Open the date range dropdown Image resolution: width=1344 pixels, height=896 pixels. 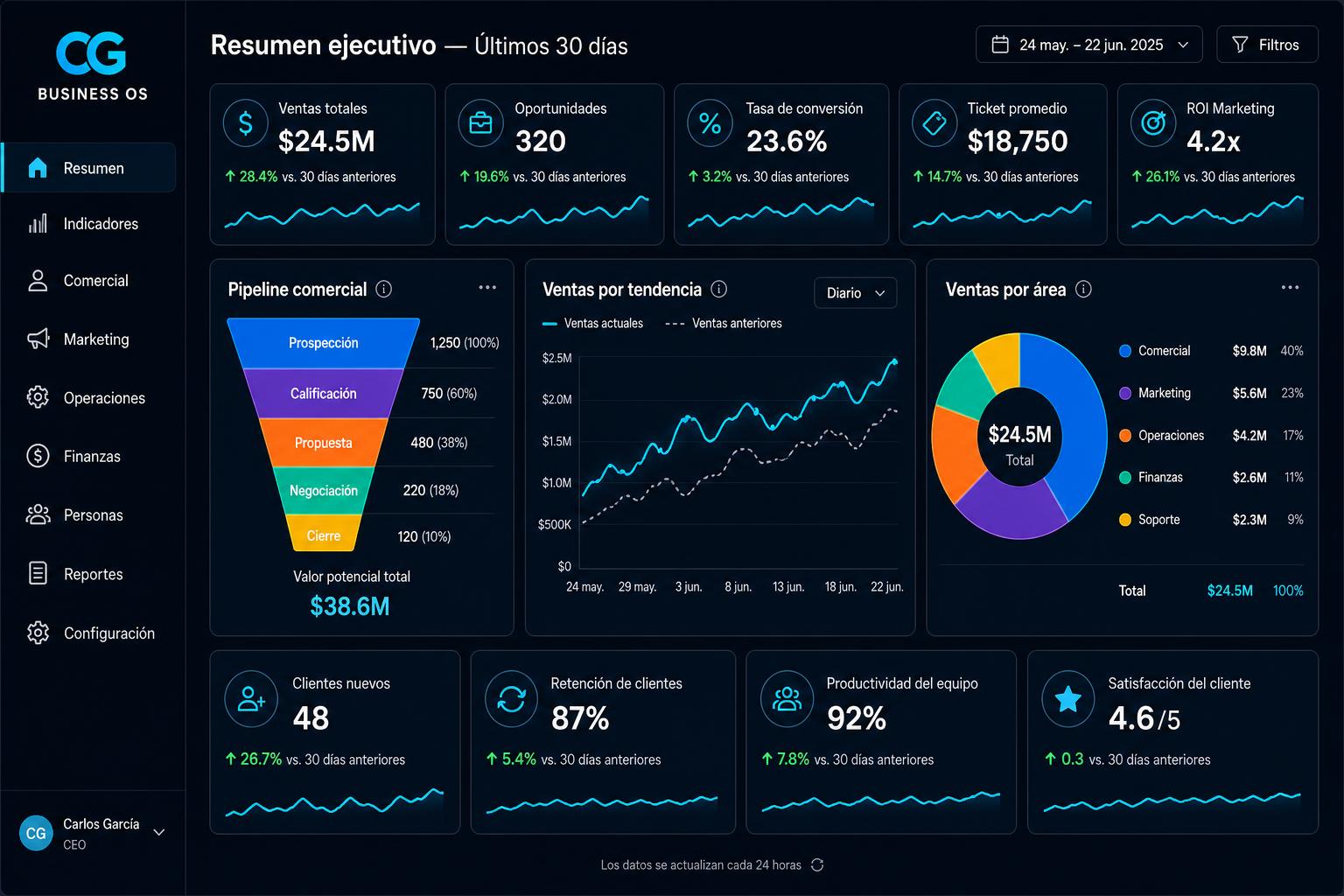[x=1089, y=45]
